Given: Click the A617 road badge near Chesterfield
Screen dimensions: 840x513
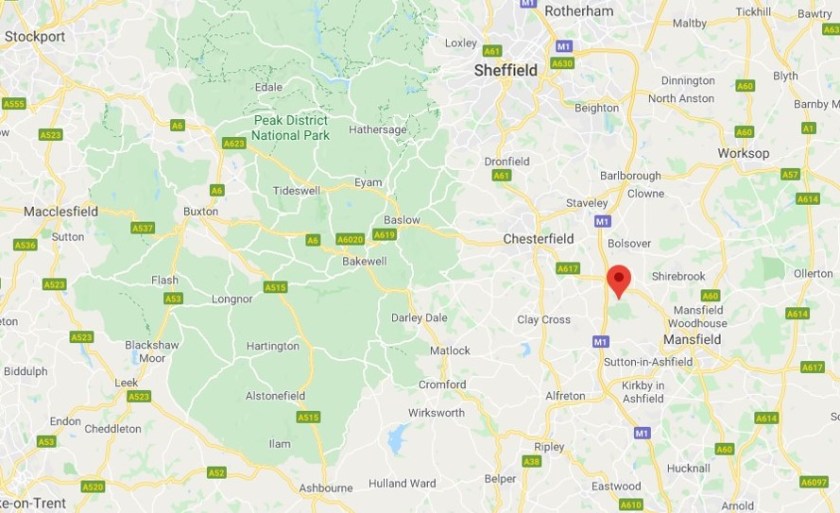Looking at the screenshot, I should (568, 268).
